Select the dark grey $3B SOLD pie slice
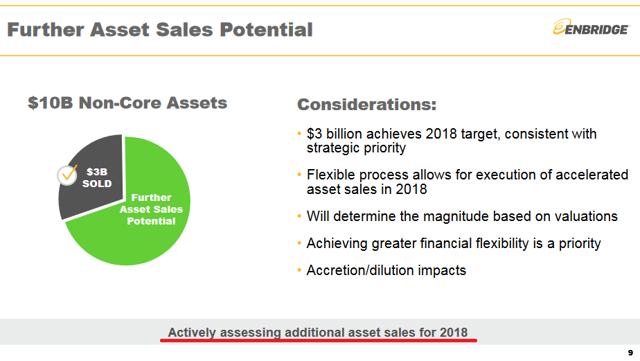 [92, 176]
